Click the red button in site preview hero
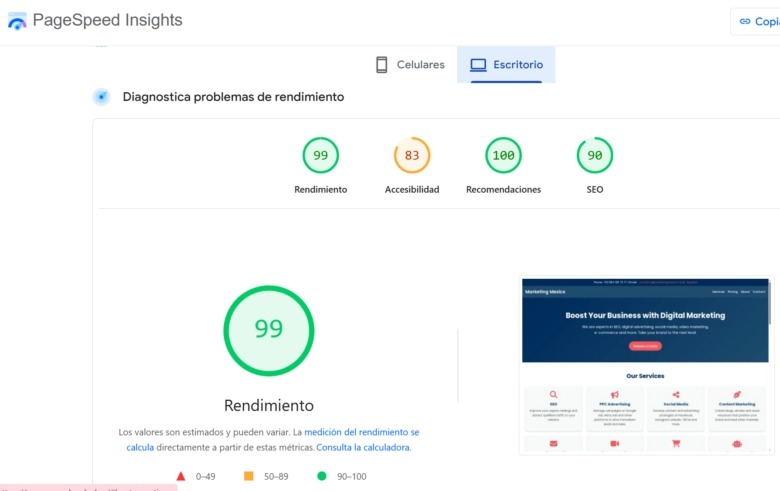The height and width of the screenshot is (491, 780). tap(645, 346)
